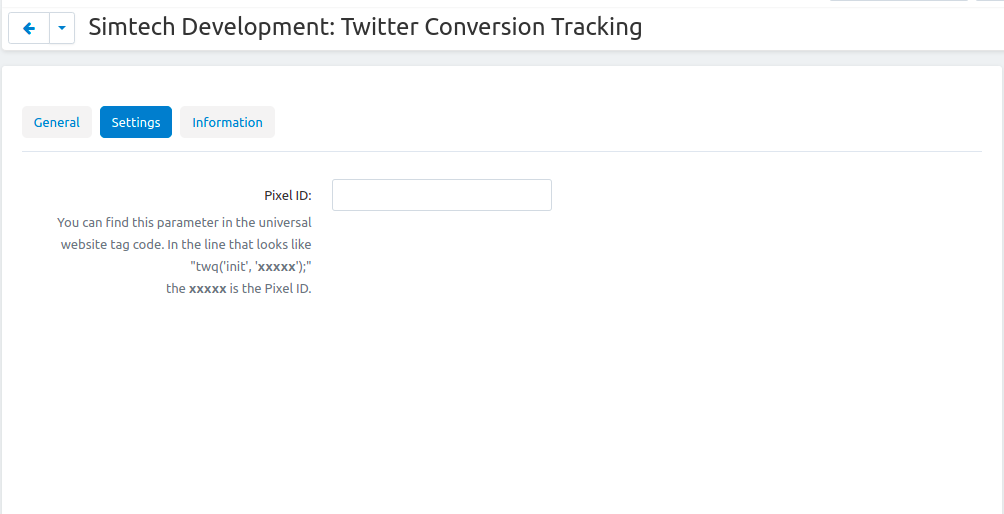Open the Information tab
The width and height of the screenshot is (1004, 514).
tap(227, 122)
